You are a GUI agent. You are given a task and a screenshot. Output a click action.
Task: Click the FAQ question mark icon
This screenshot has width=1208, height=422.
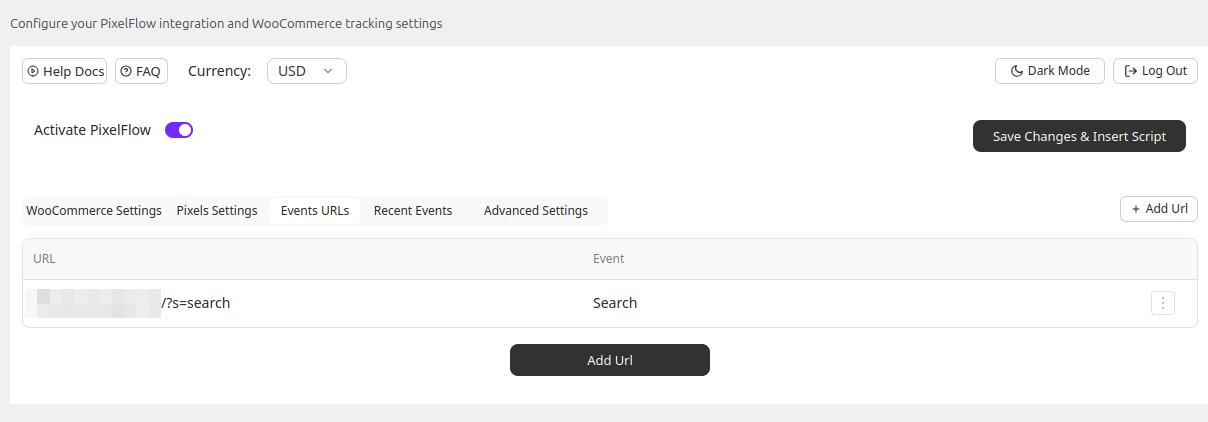[x=126, y=71]
